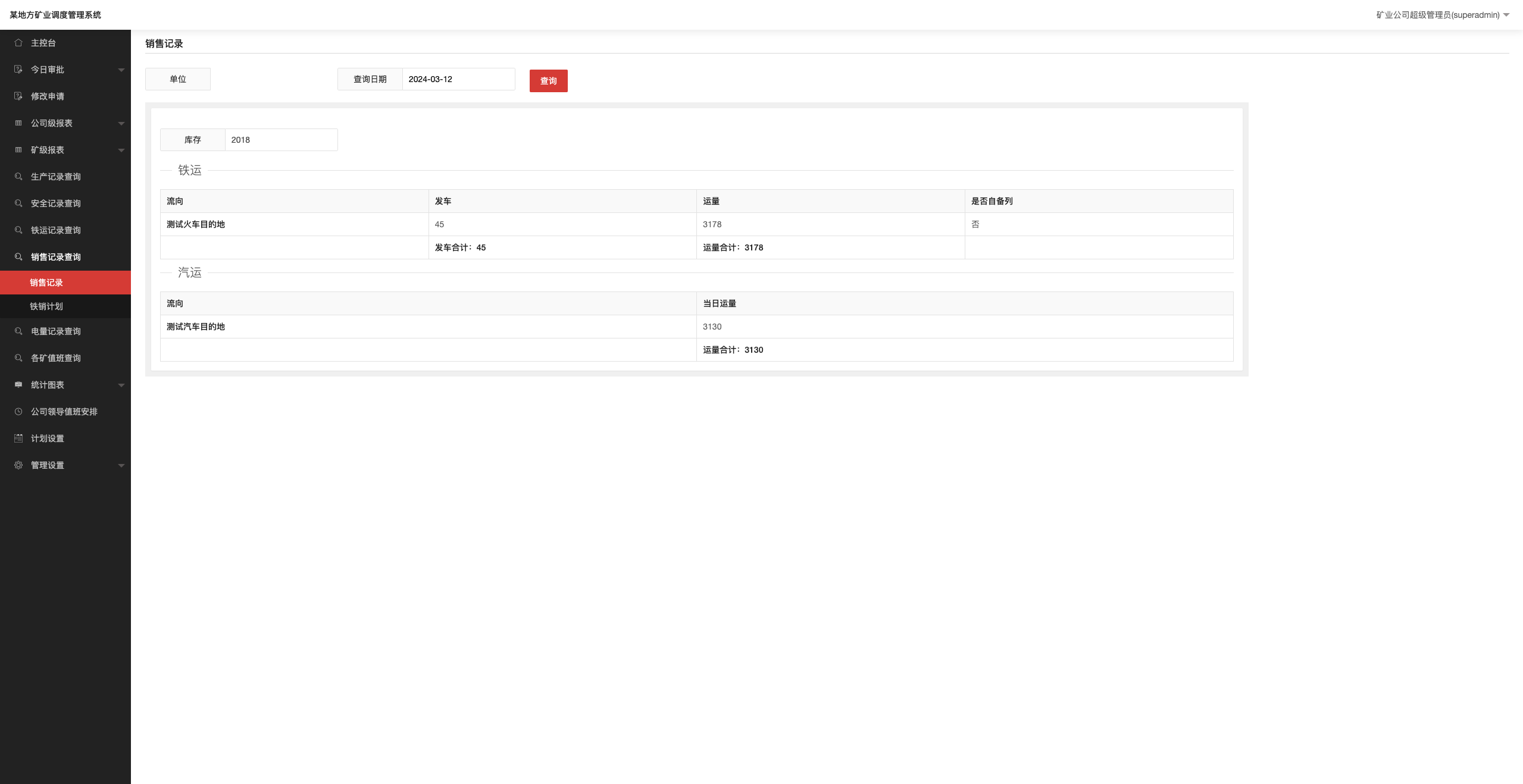Image resolution: width=1523 pixels, height=784 pixels.
Task: Click the edit icon beside 修改申请
Action: tap(18, 96)
